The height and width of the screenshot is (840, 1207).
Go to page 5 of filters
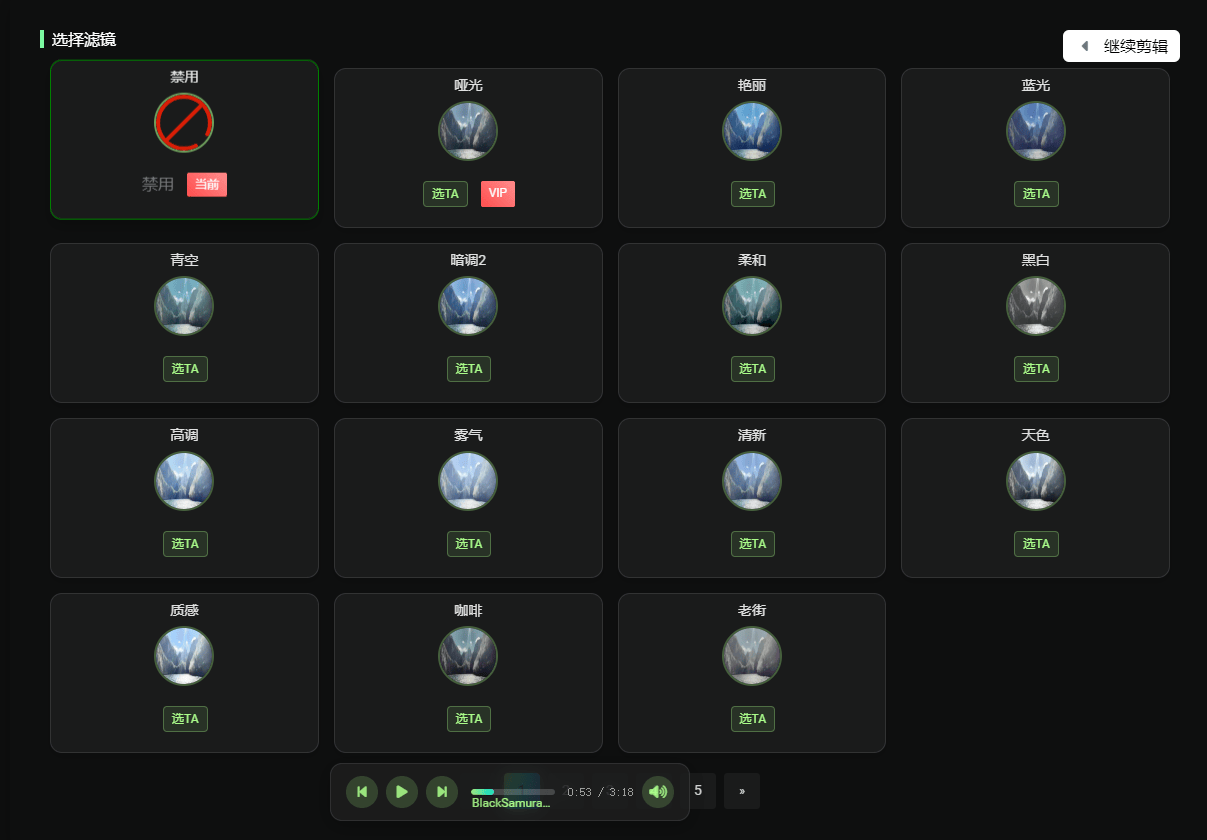[698, 791]
